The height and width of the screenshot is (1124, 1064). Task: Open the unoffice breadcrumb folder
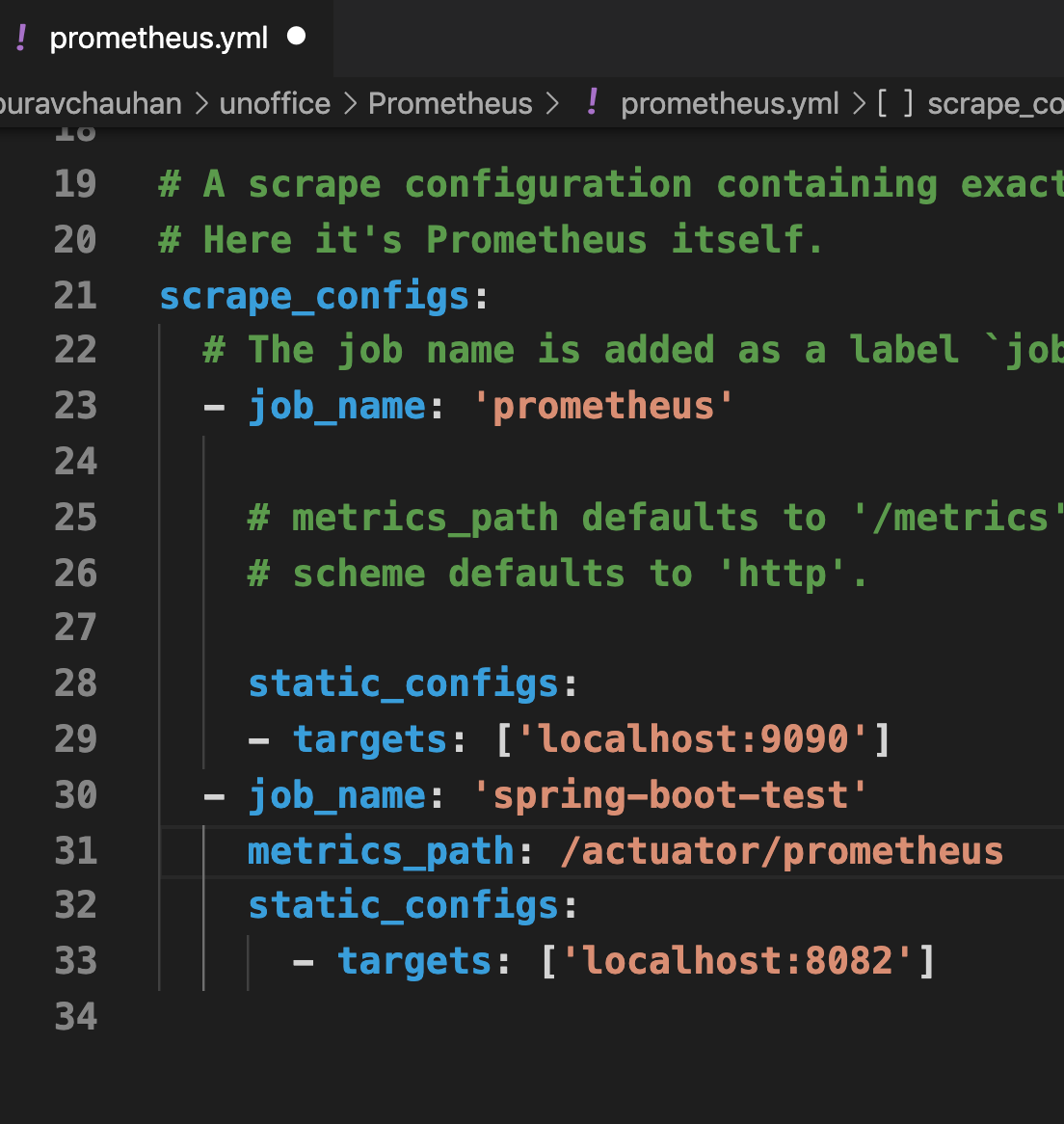coord(275,104)
